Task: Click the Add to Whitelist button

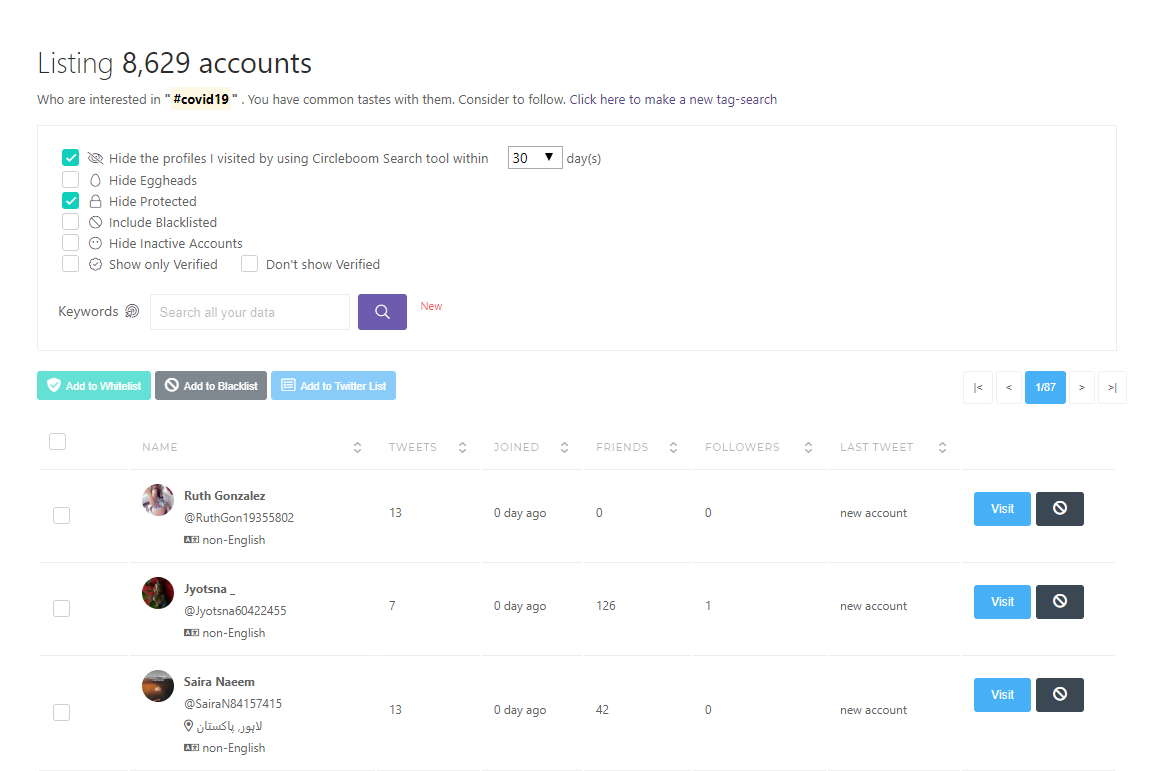Action: (94, 386)
